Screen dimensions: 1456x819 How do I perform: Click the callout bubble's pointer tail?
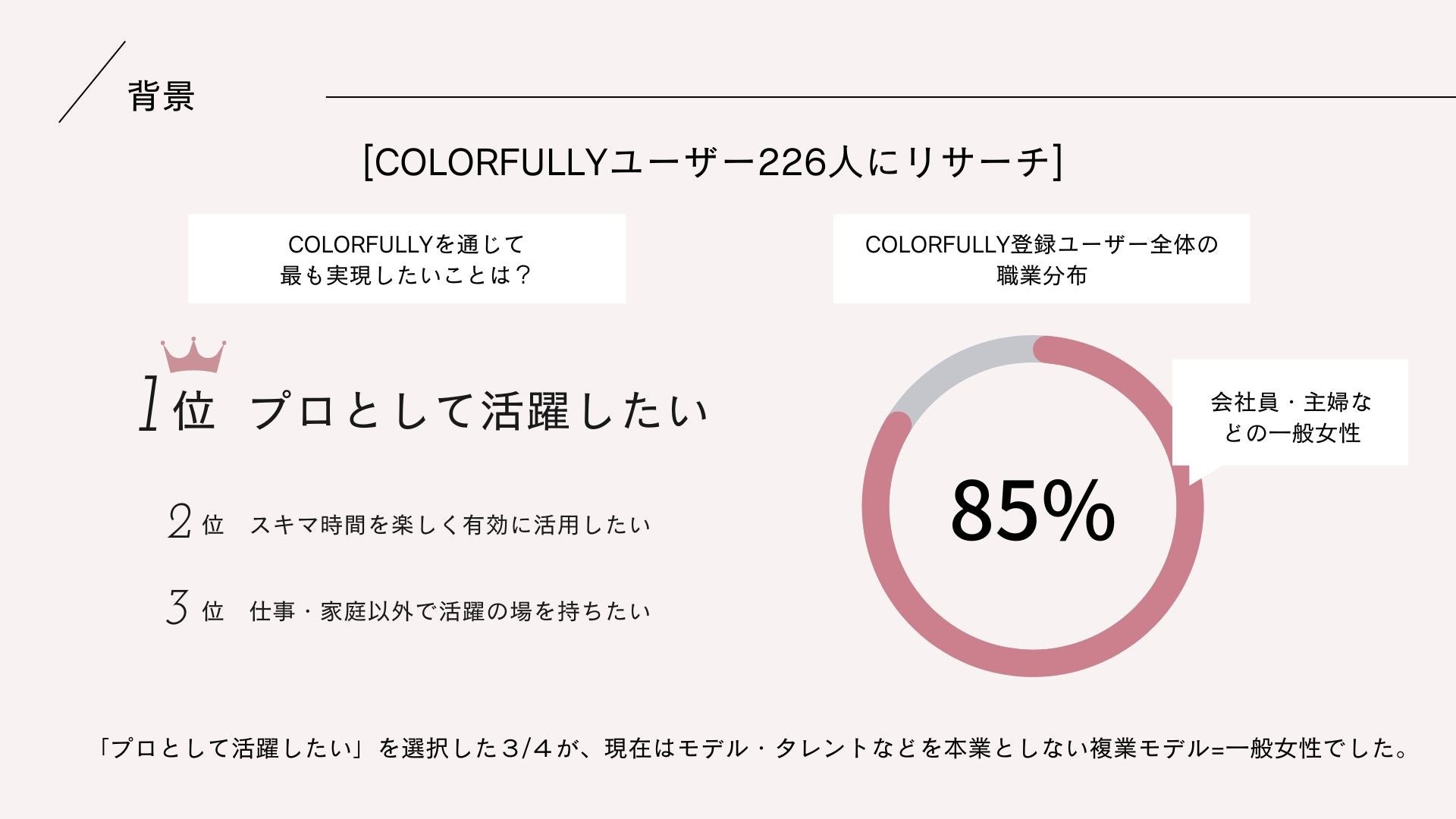click(x=1199, y=473)
